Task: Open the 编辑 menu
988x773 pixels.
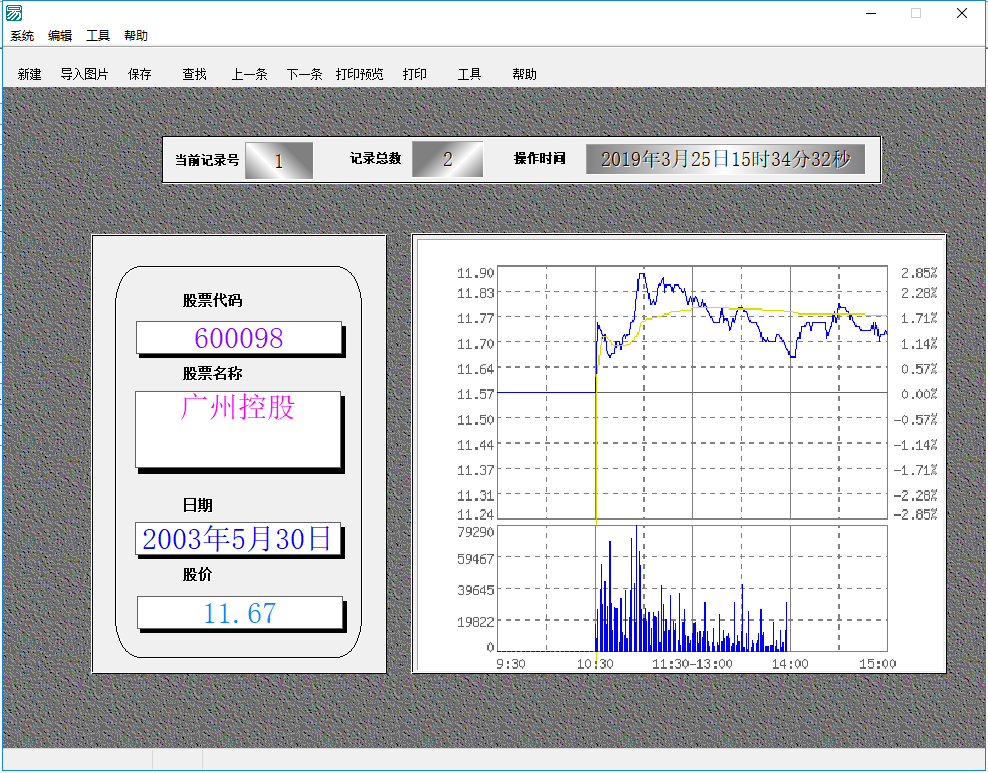Action: 60,36
